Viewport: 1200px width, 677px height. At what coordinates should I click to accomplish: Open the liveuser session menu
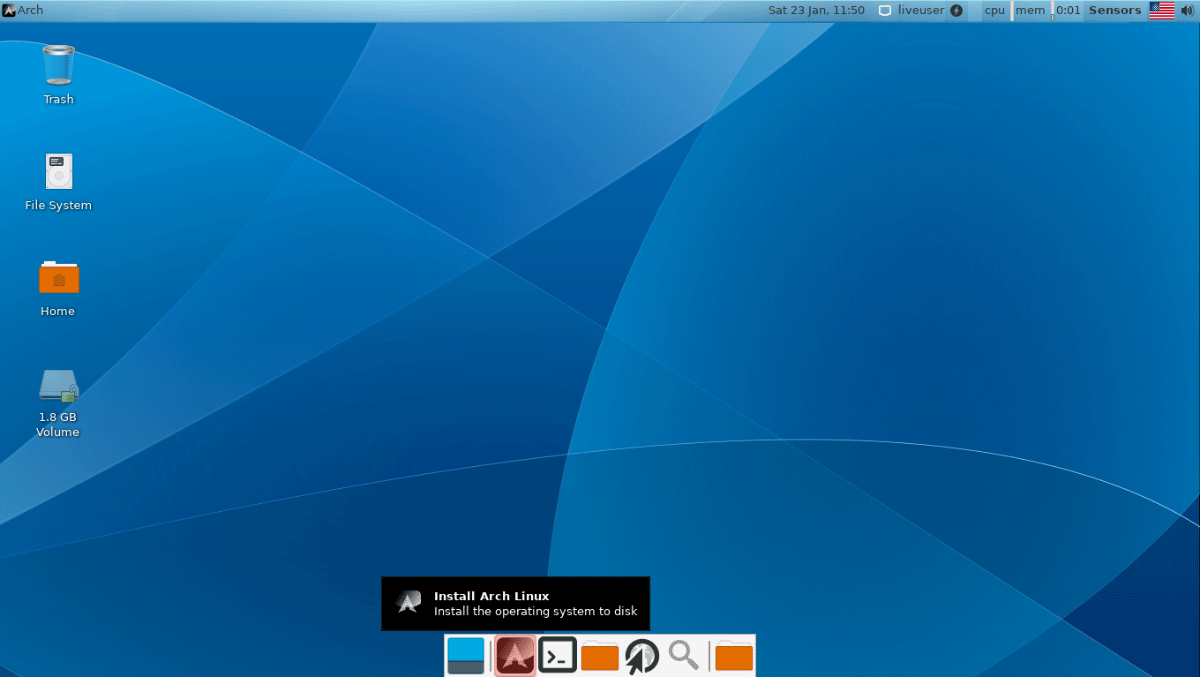[921, 10]
